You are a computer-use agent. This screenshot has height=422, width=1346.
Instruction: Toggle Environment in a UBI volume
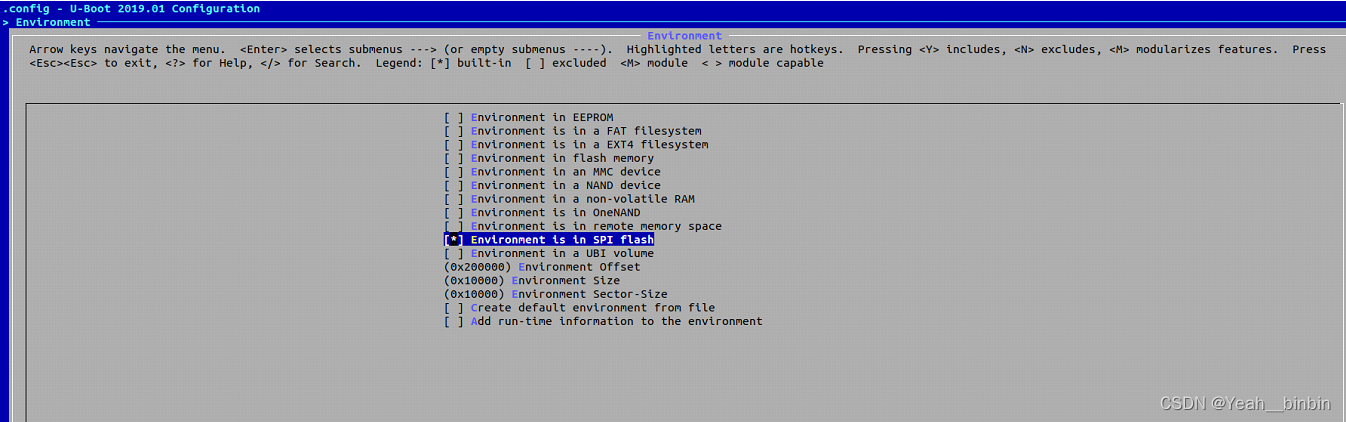pyautogui.click(x=549, y=253)
